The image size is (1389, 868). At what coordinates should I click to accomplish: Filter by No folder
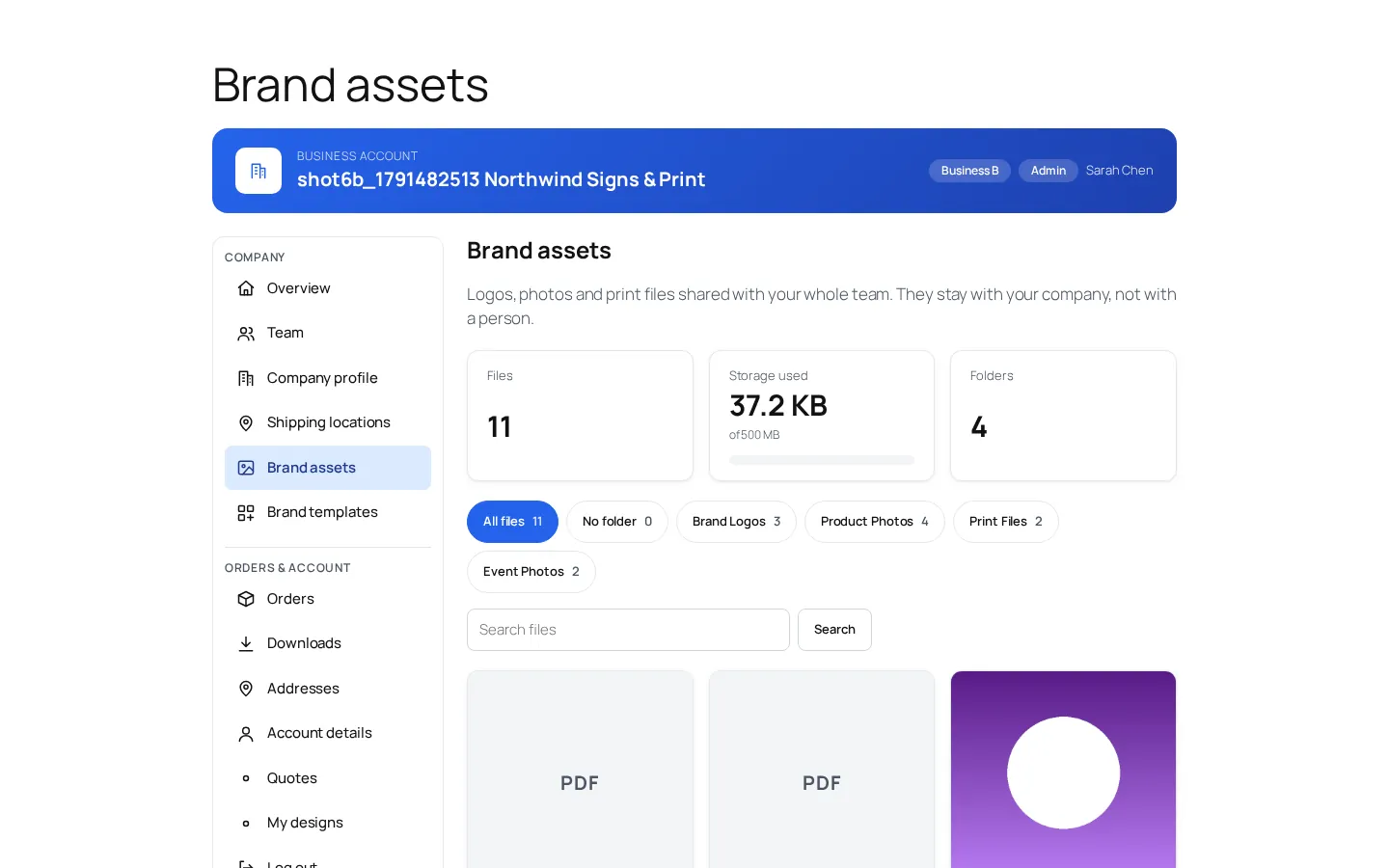pyautogui.click(x=617, y=522)
